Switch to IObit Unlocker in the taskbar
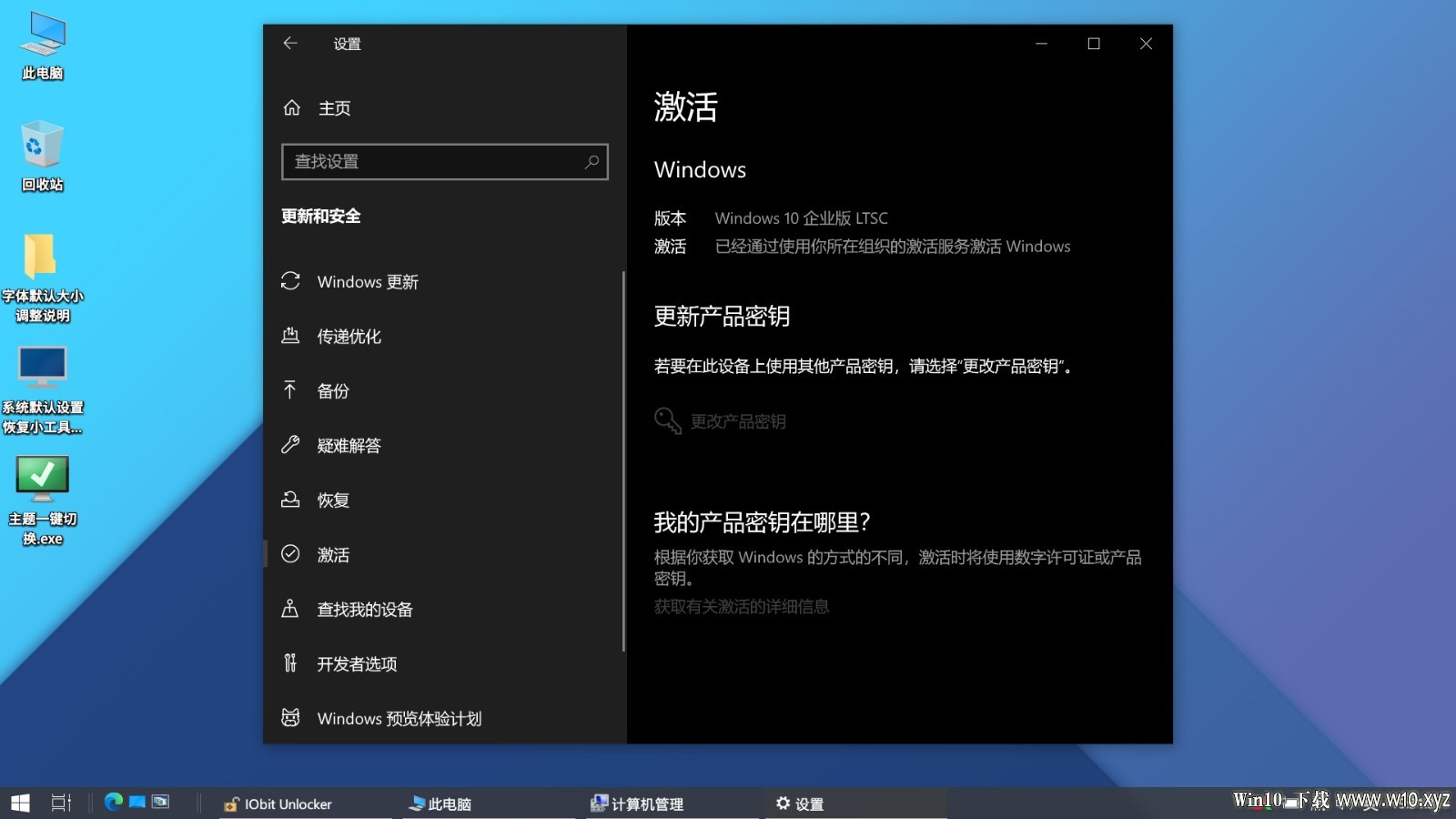This screenshot has height=819, width=1456. [x=305, y=804]
